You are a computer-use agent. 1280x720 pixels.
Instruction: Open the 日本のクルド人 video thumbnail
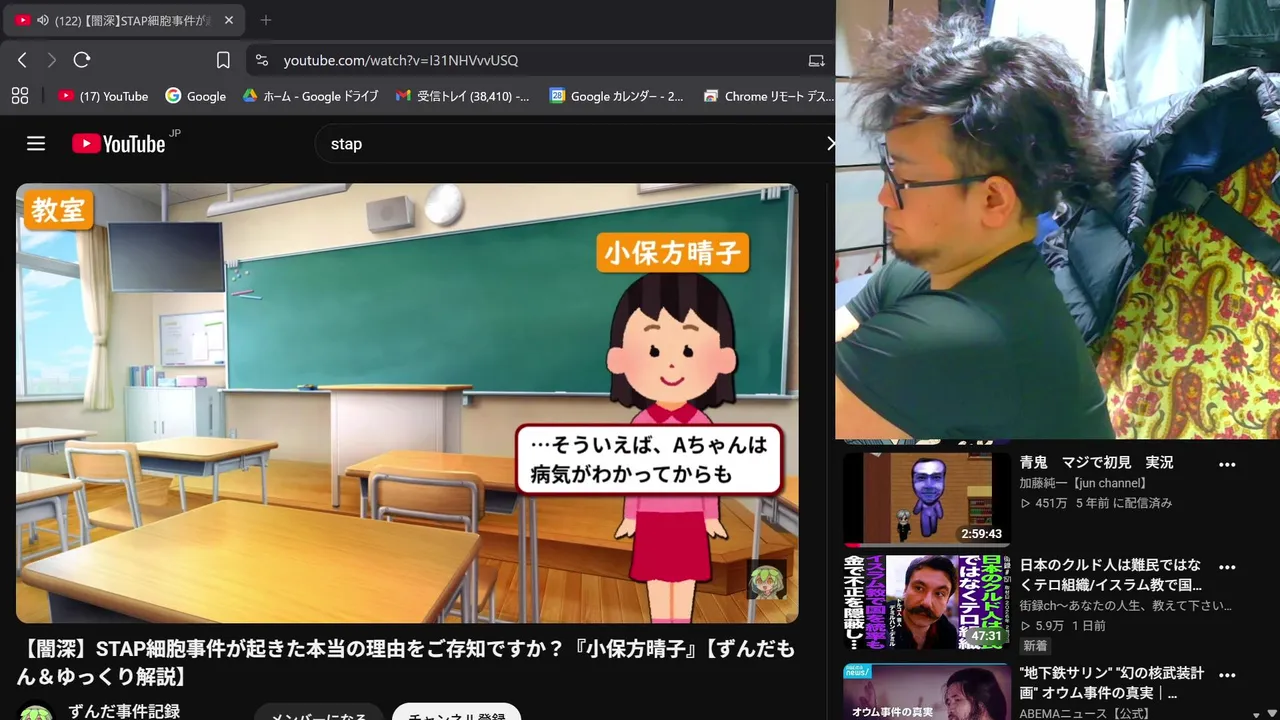pos(926,602)
